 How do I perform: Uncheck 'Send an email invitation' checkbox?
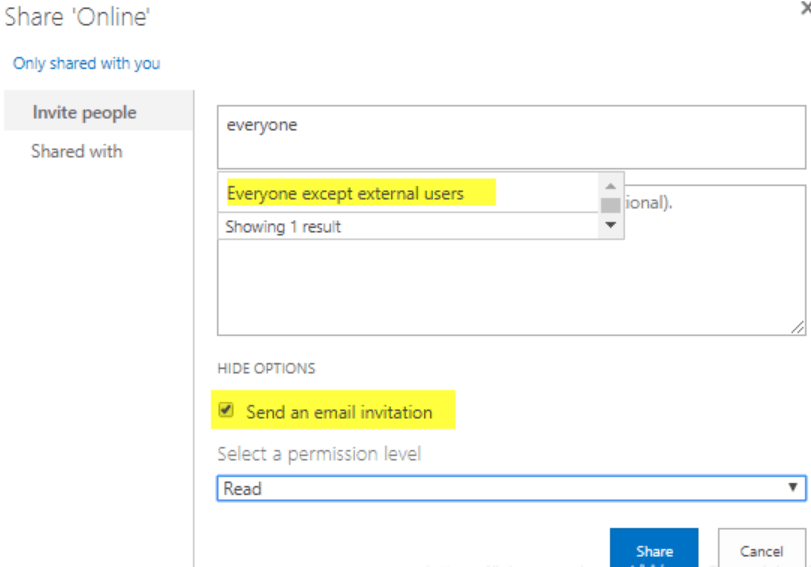(226, 410)
